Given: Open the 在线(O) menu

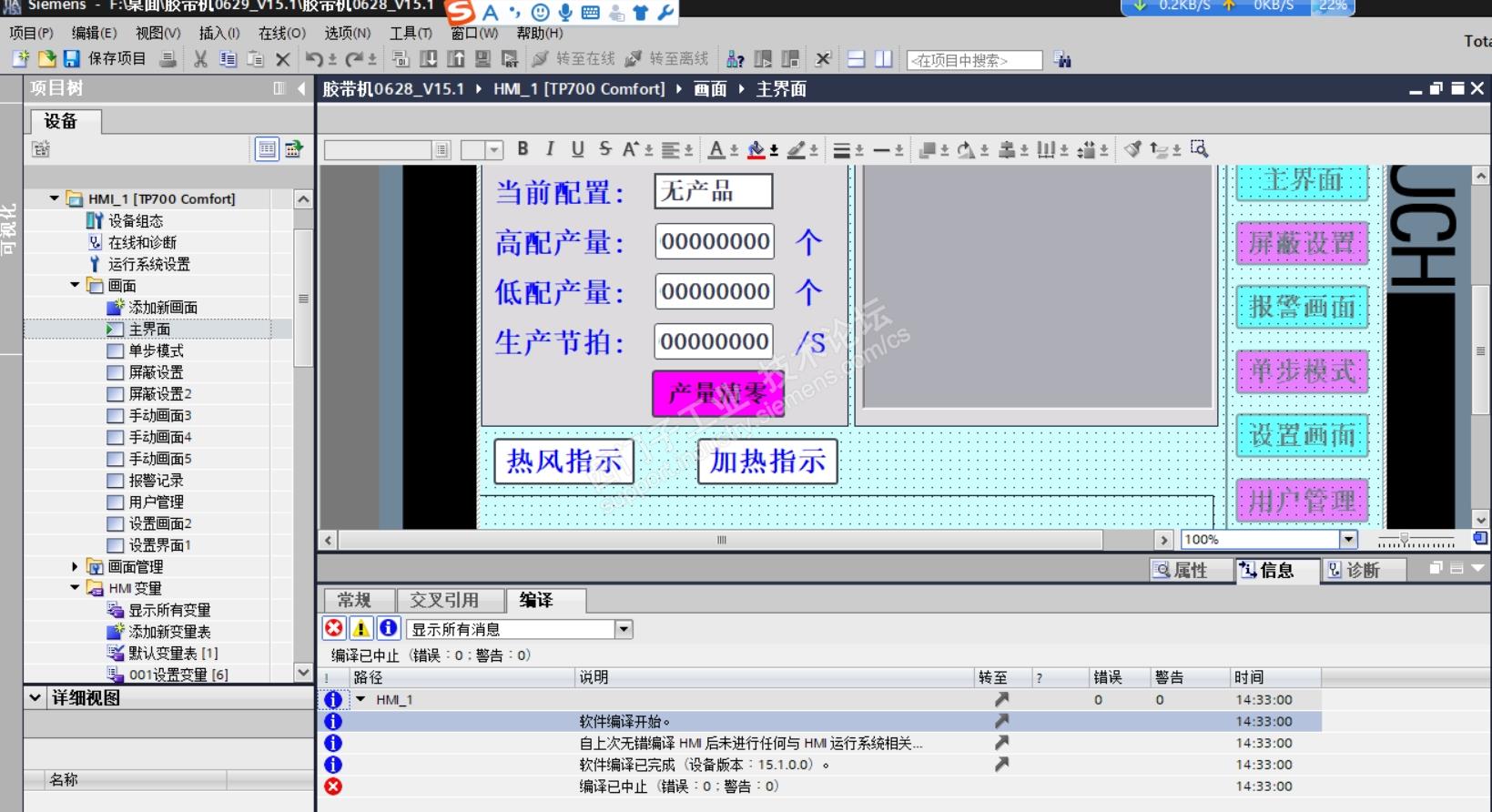Looking at the screenshot, I should pos(282,34).
